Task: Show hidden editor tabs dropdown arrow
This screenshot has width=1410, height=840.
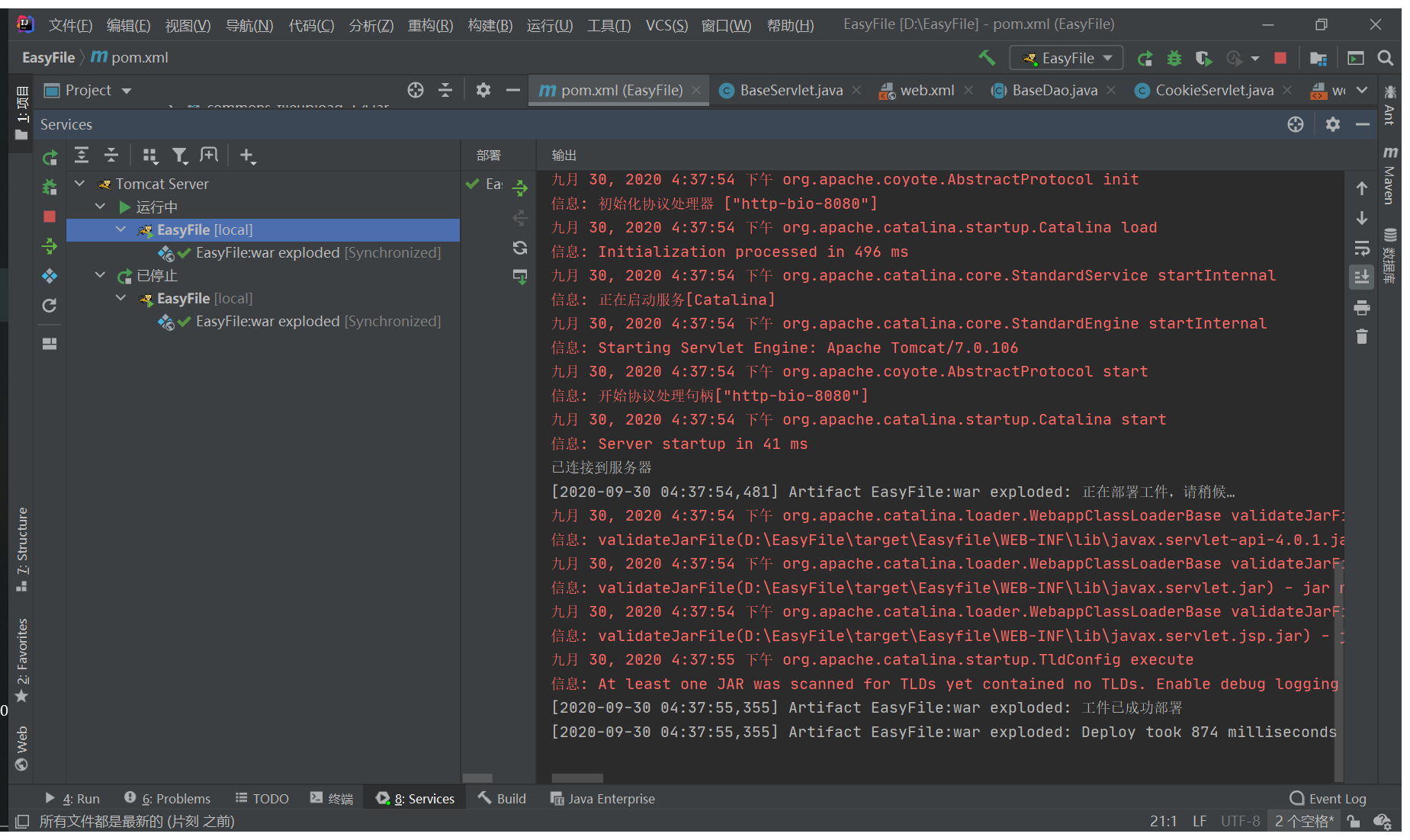Action: coord(1362,90)
